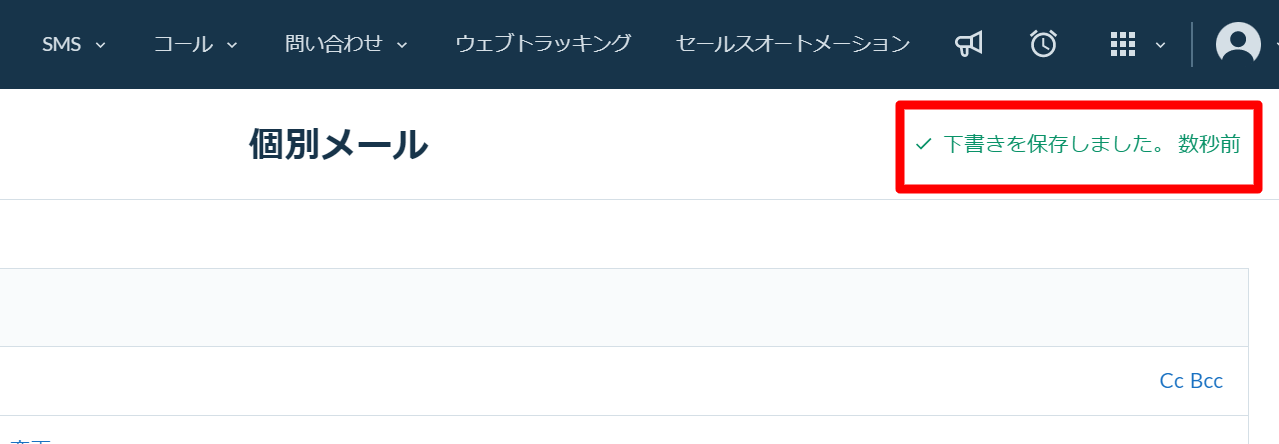The image size is (1279, 444).
Task: Click the 数秒前 saved timestamp
Action: (1209, 145)
